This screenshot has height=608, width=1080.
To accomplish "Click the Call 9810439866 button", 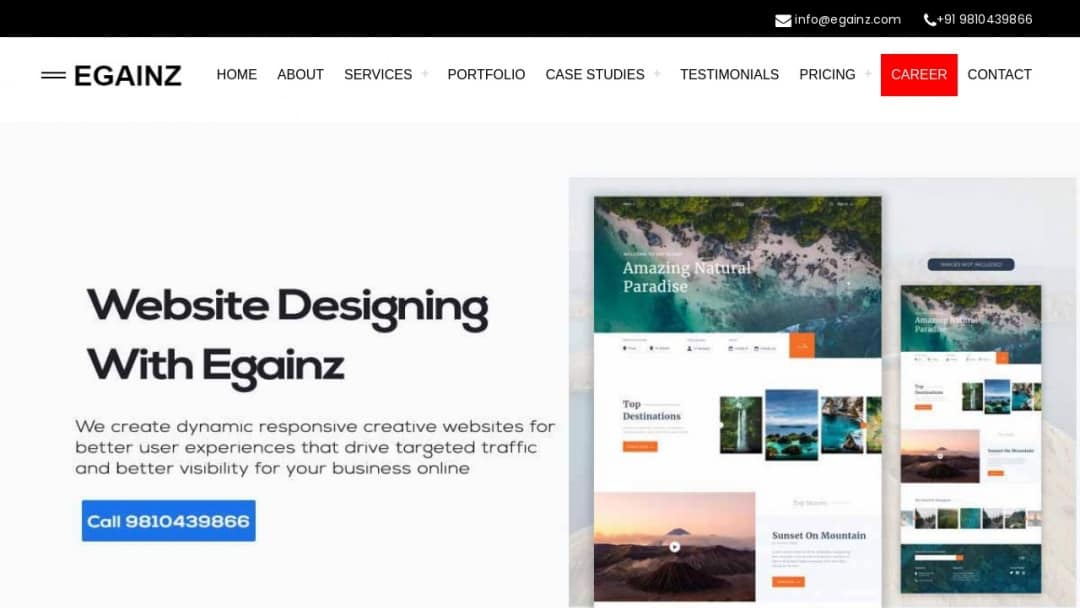I will [x=169, y=521].
